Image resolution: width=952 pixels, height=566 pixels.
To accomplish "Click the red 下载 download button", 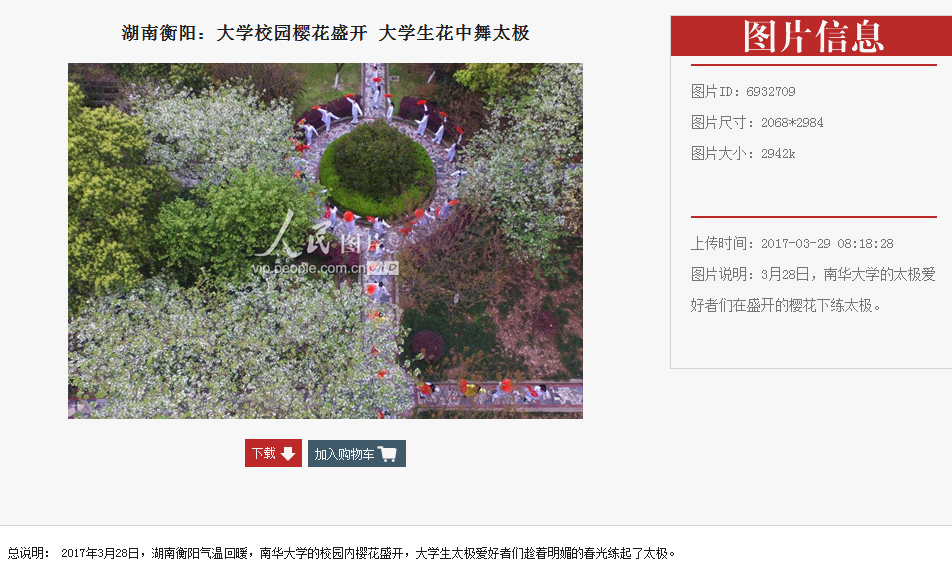I will 273,453.
